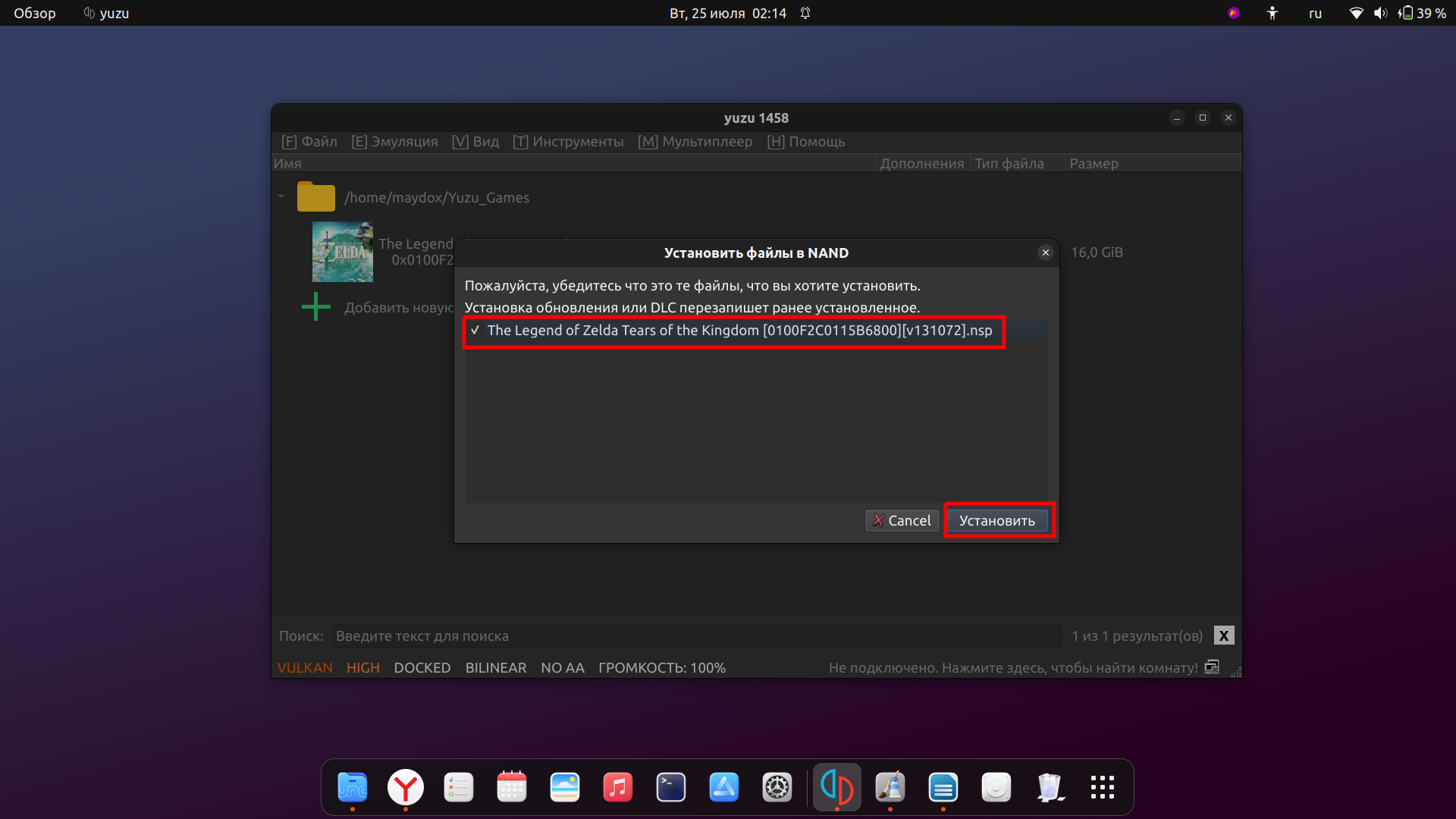Open the Эмуляция menu
1456x819 pixels.
coord(394,142)
